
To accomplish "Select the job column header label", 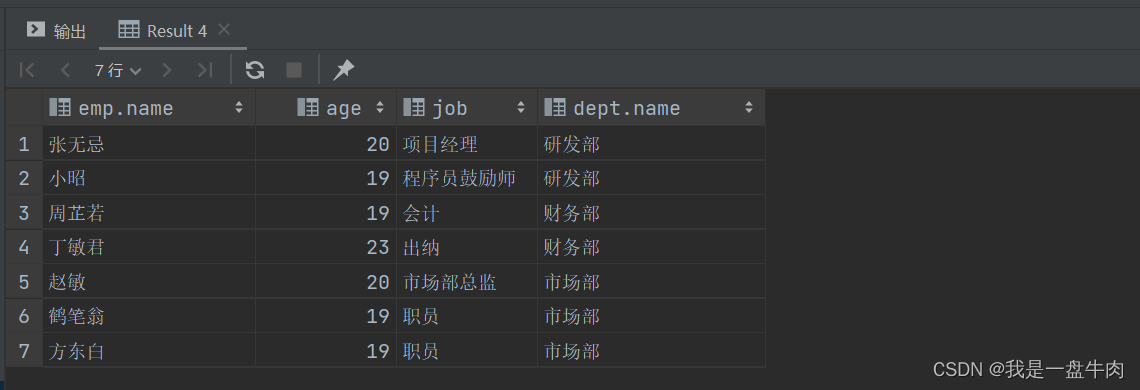I will [449, 109].
